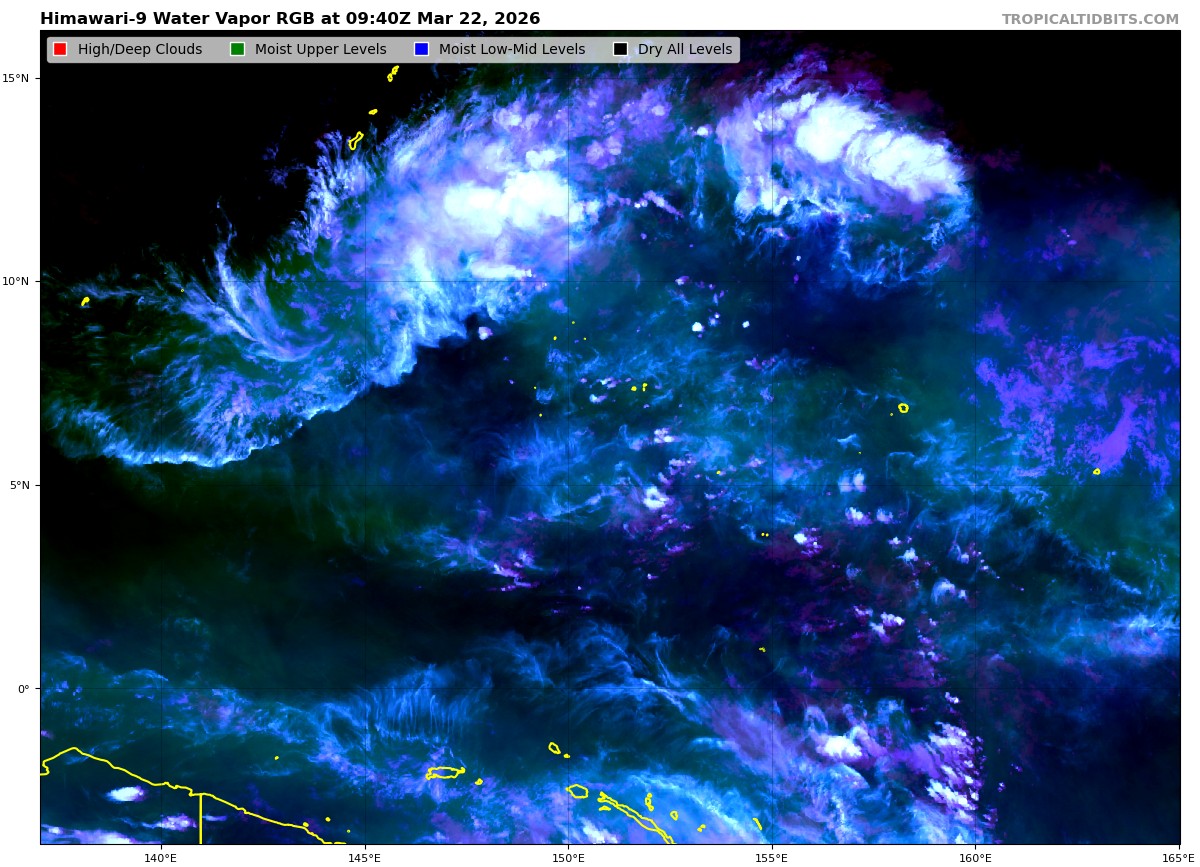
Task: Click the black Dry All Levels swatch
Action: (620, 50)
